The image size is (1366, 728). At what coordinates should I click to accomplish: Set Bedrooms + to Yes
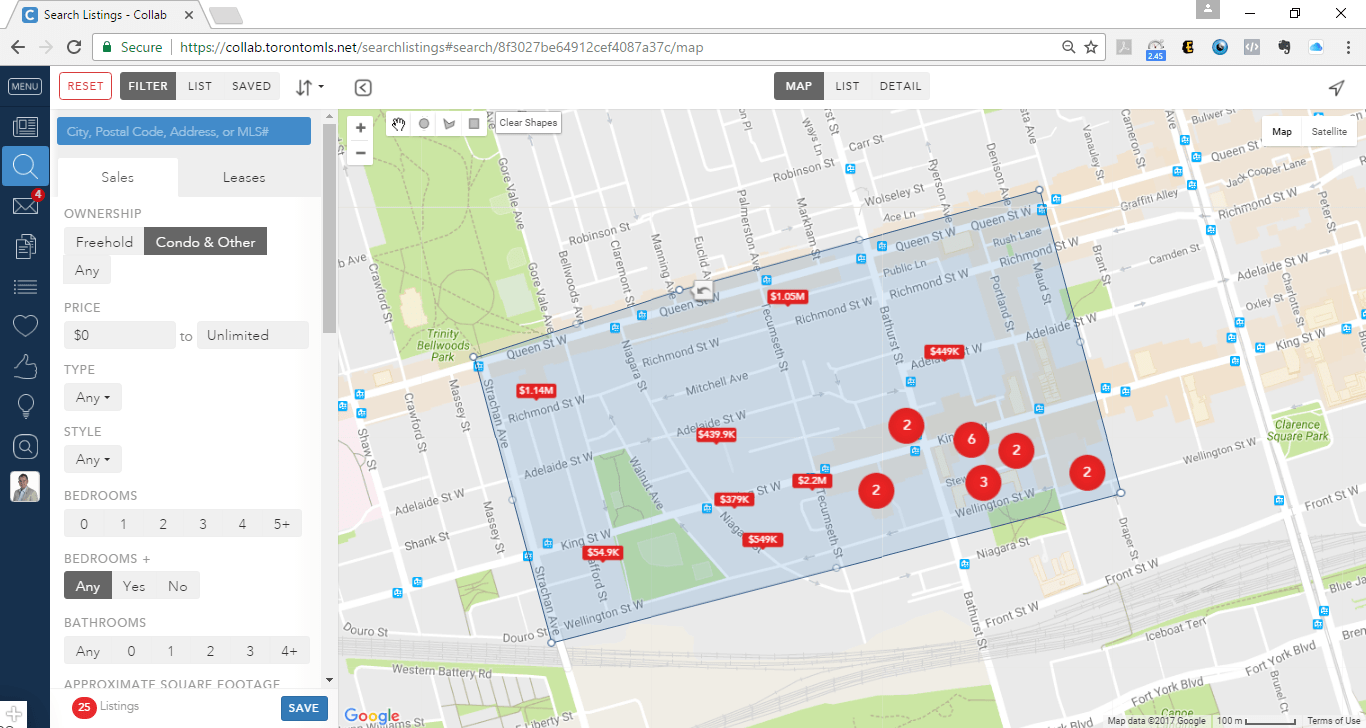[134, 586]
